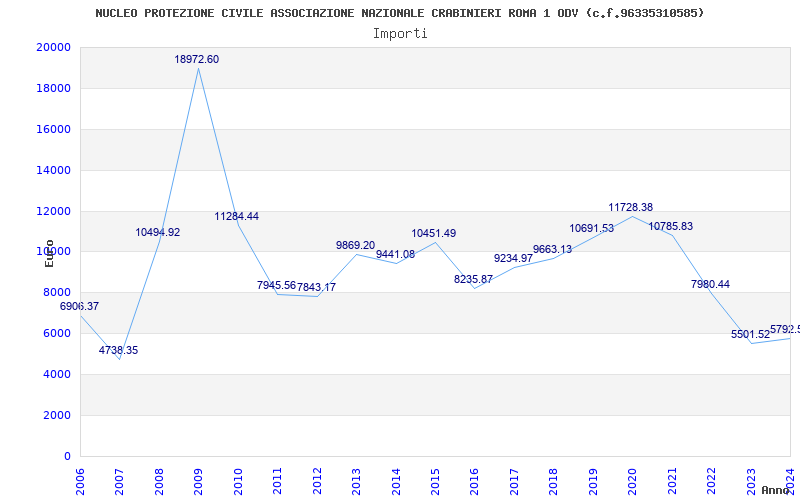Click the Anno x-axis title

pyautogui.click(x=776, y=490)
